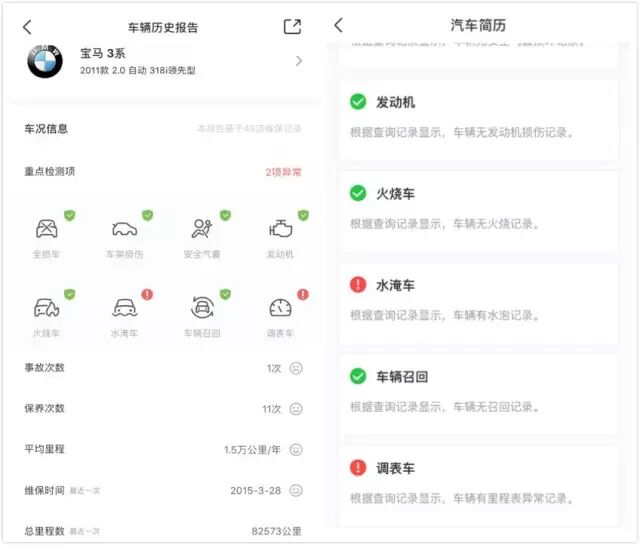The height and width of the screenshot is (545, 640).
Task: Click the 2项异常 red label
Action: pos(283,172)
